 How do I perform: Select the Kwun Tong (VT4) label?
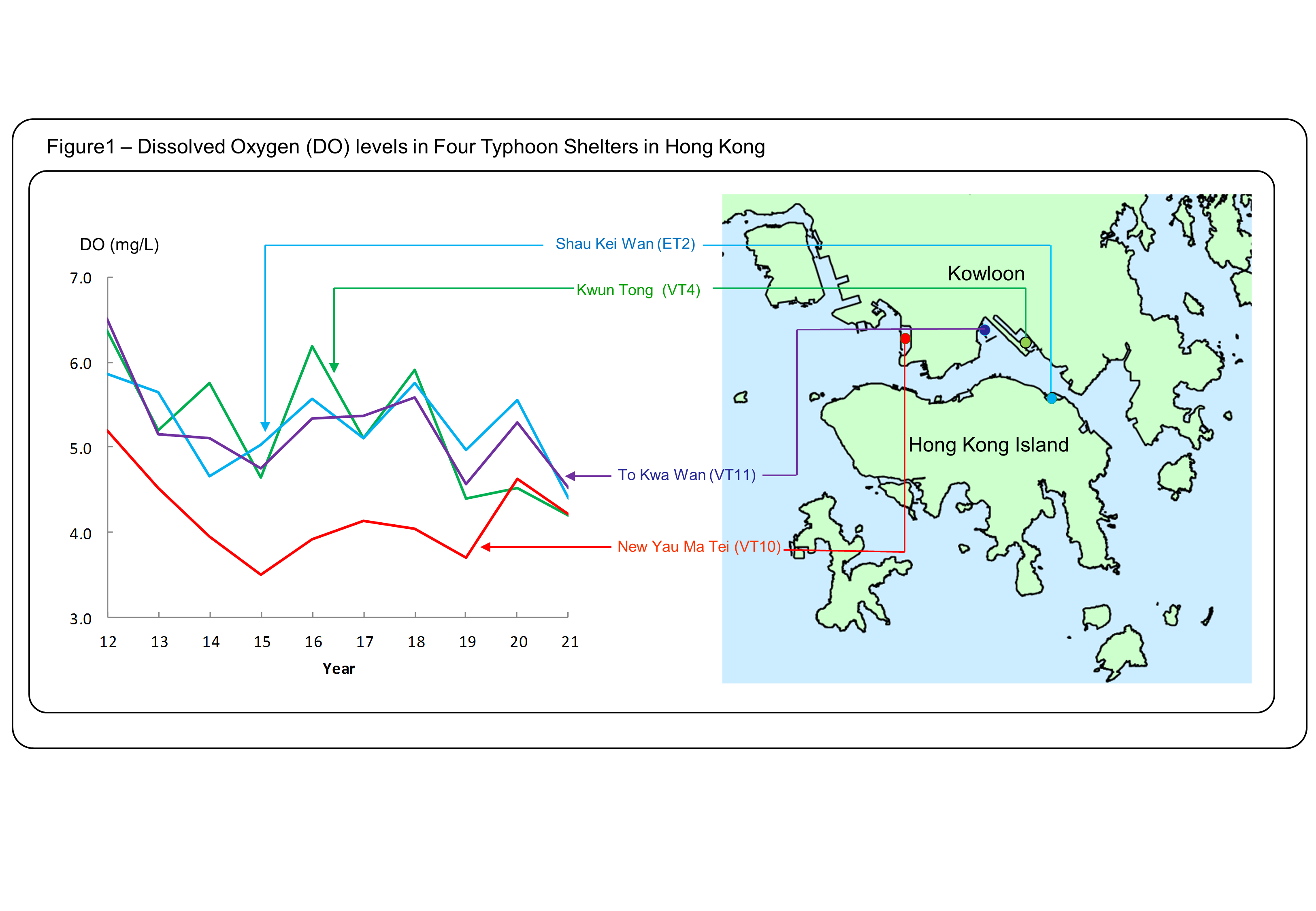click(638, 290)
